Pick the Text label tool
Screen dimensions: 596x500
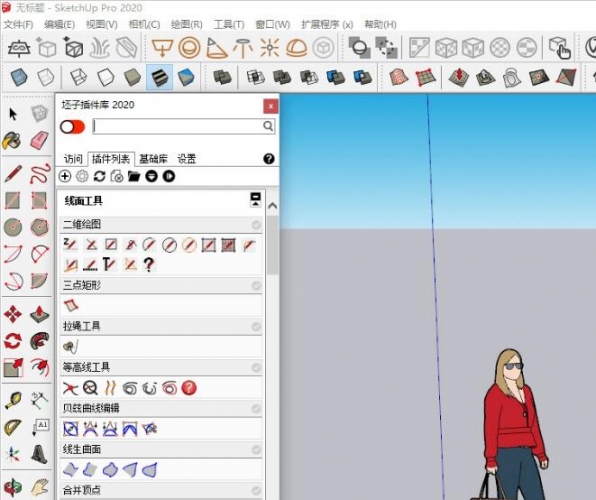40,427
